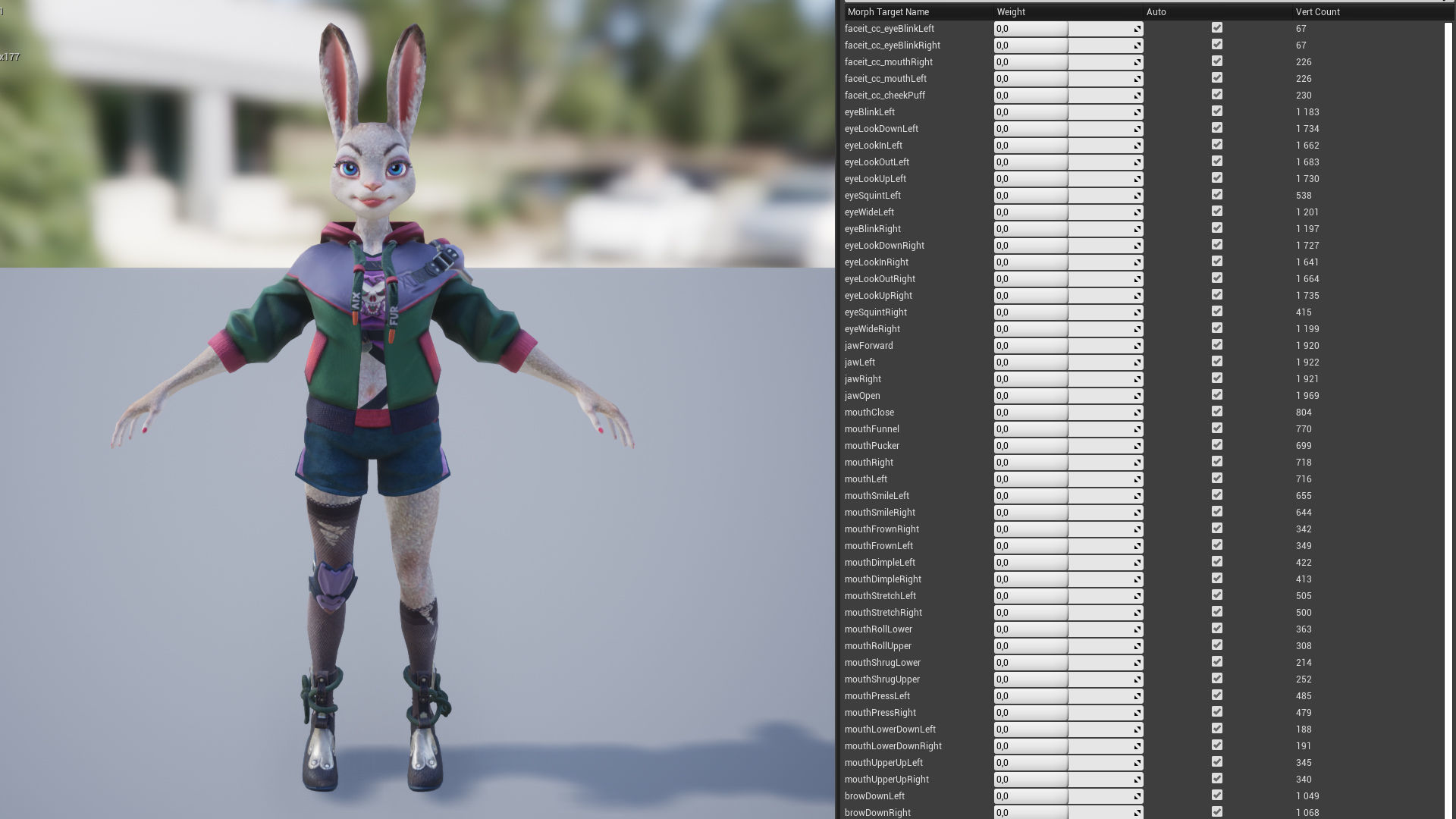Screen dimensions: 1456x819
Task: Uncheck Auto for faceit_cc_mouthRight
Action: (x=1217, y=61)
